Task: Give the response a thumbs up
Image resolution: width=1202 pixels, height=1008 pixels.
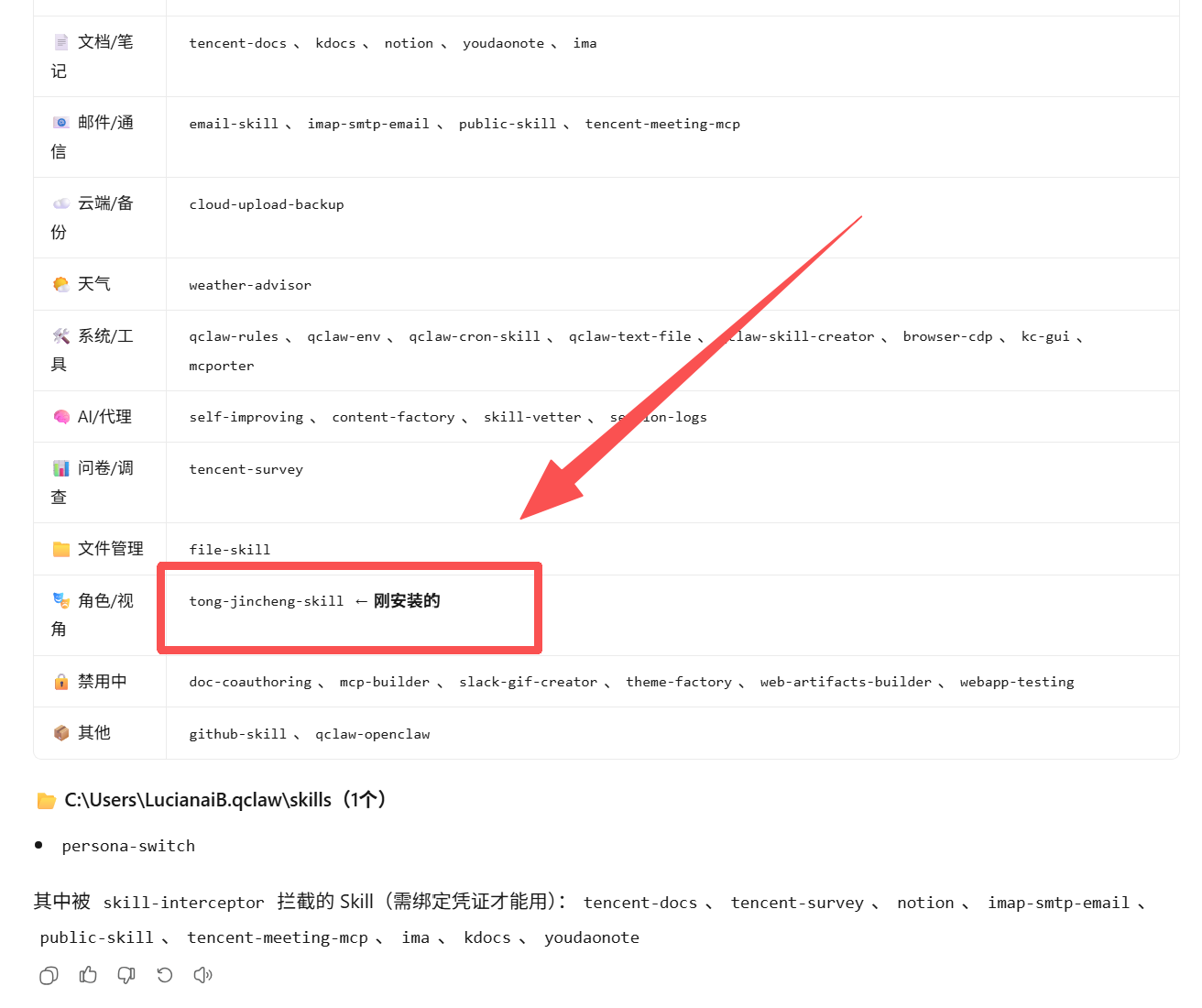Action: coord(88,975)
